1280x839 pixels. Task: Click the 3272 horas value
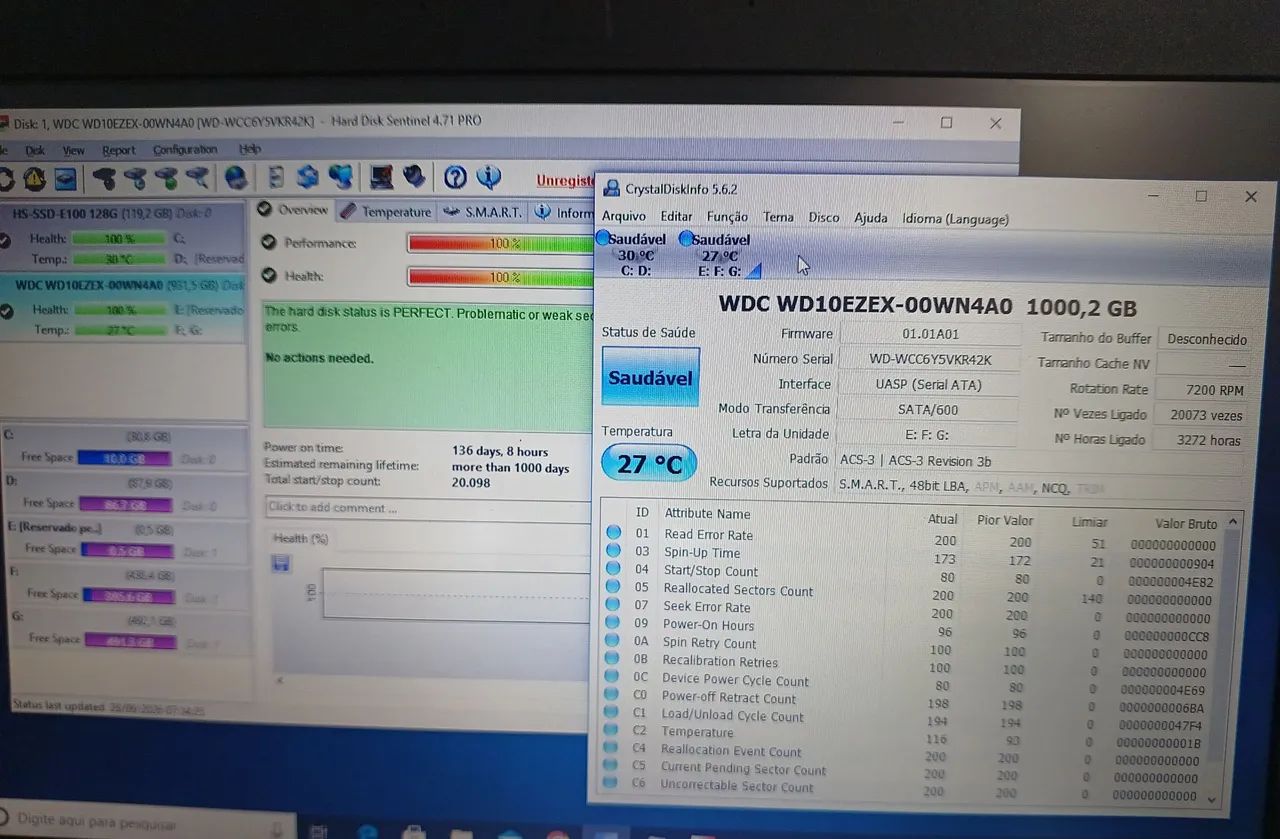(x=1198, y=440)
